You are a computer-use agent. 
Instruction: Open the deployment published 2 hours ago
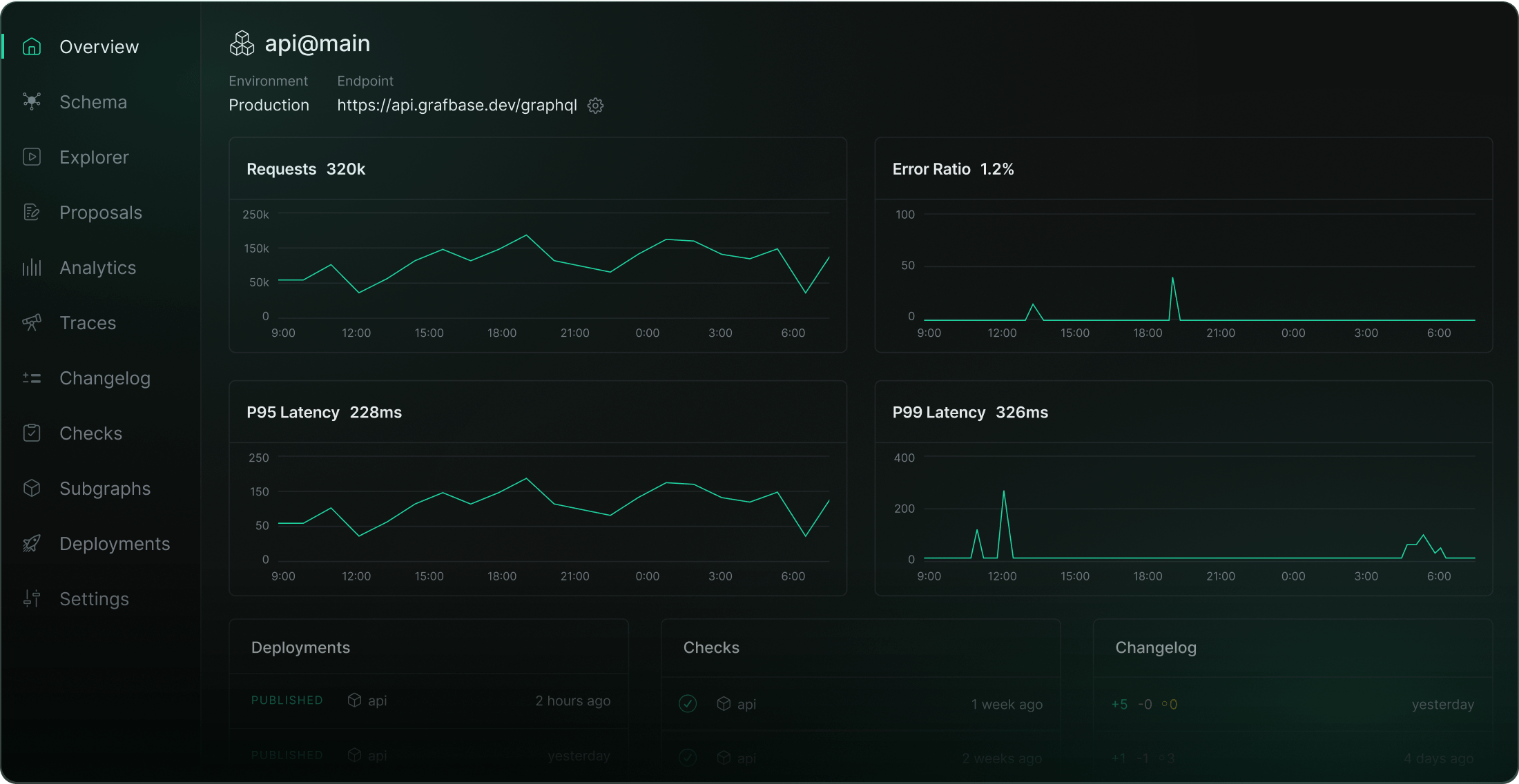tap(429, 700)
